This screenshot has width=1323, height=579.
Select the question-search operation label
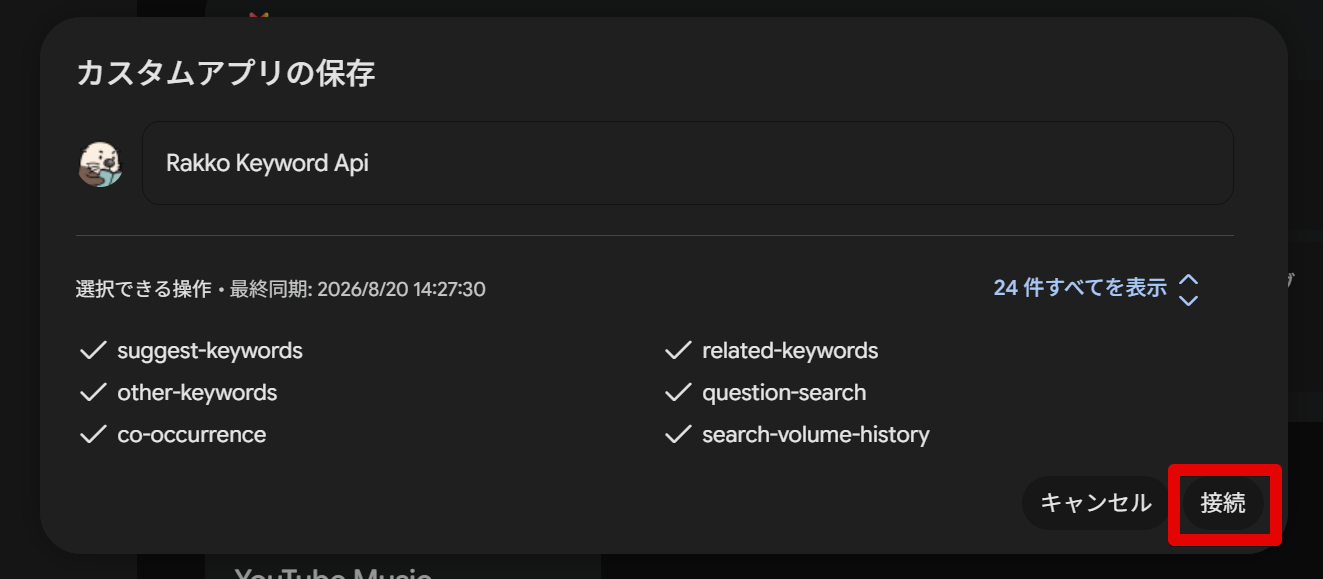pos(784,393)
